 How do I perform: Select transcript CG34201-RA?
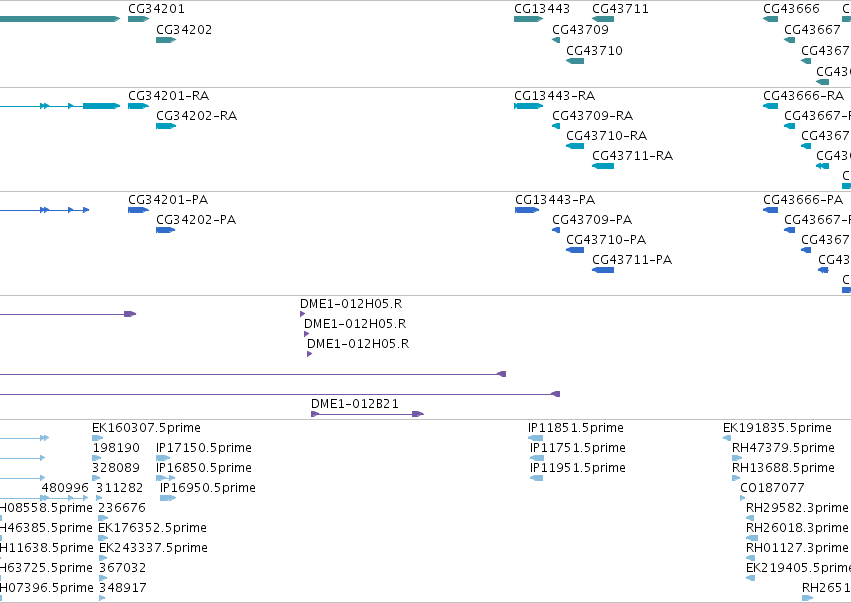pos(138,106)
